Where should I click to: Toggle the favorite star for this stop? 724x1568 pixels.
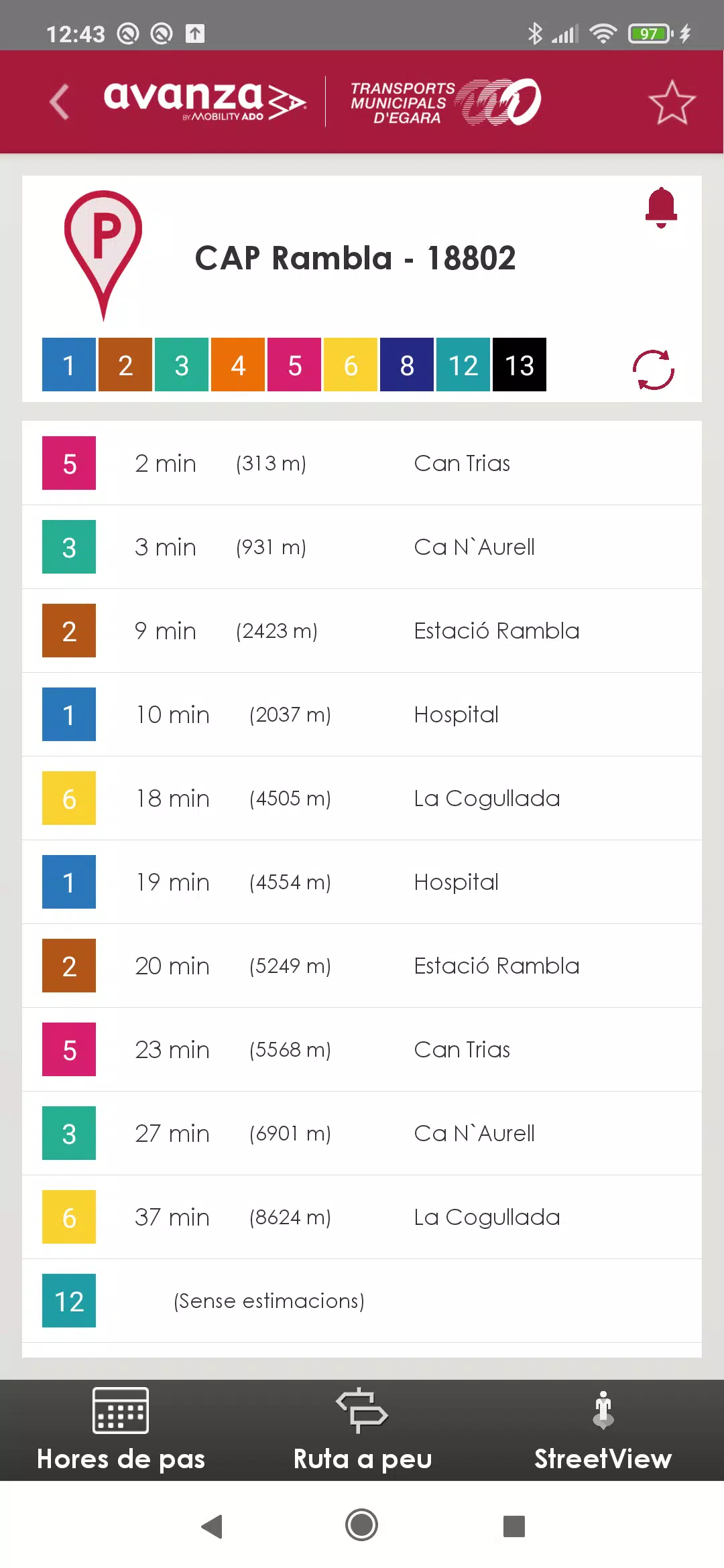click(672, 102)
